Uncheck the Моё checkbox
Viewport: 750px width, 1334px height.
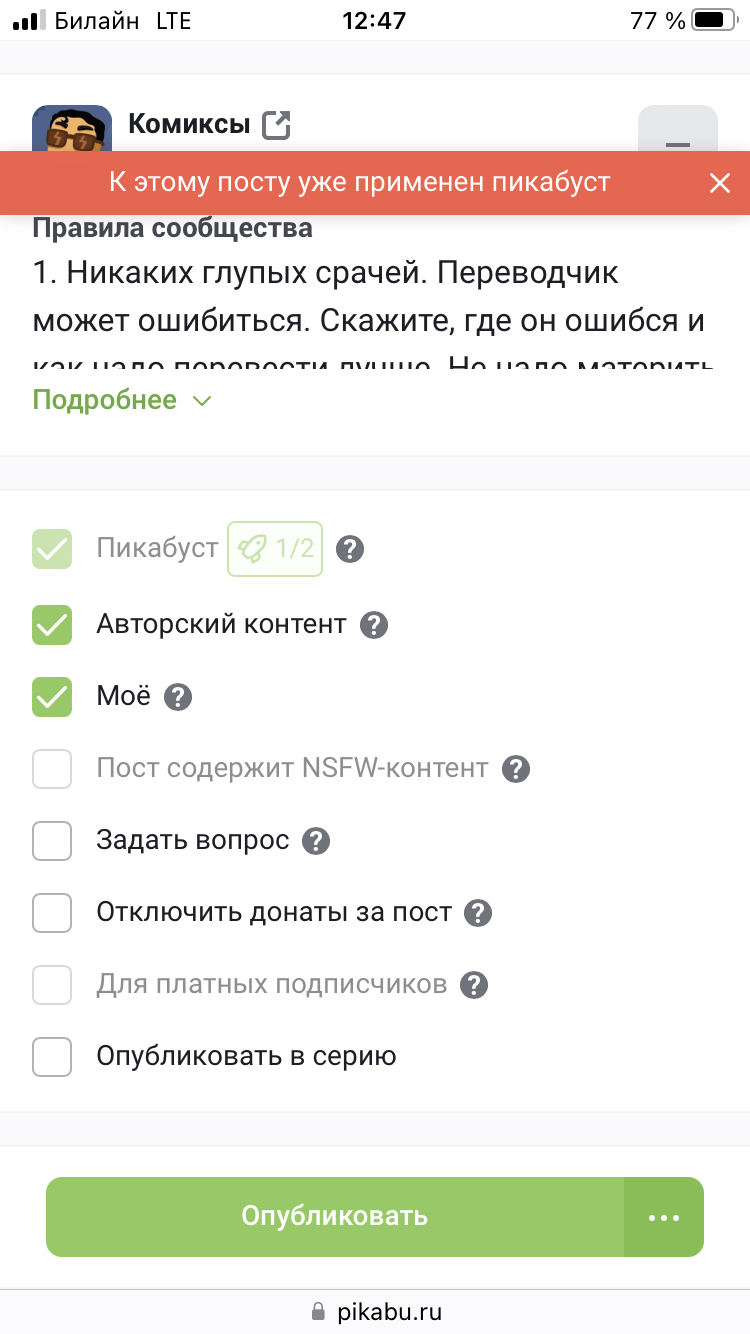click(52, 697)
